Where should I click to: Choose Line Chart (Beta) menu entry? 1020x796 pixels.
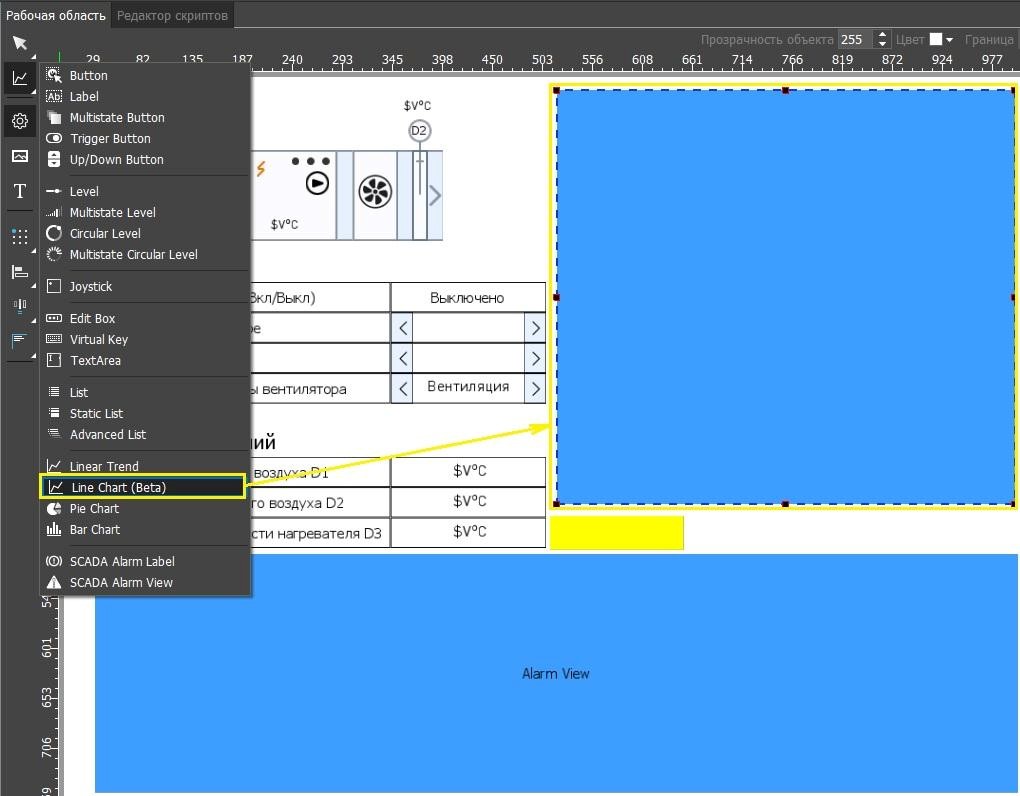(118, 487)
